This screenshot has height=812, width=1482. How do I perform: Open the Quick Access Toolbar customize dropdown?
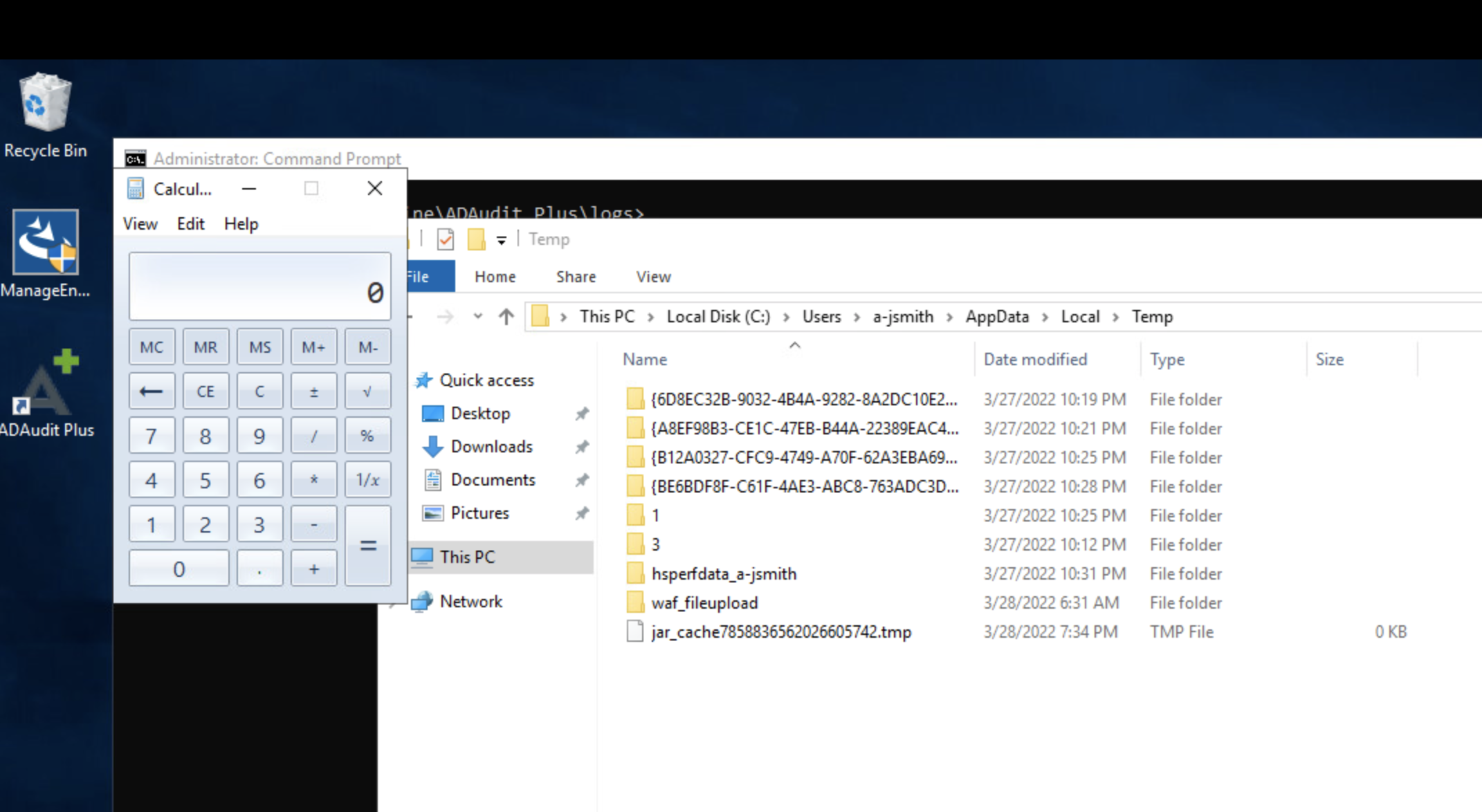click(502, 240)
